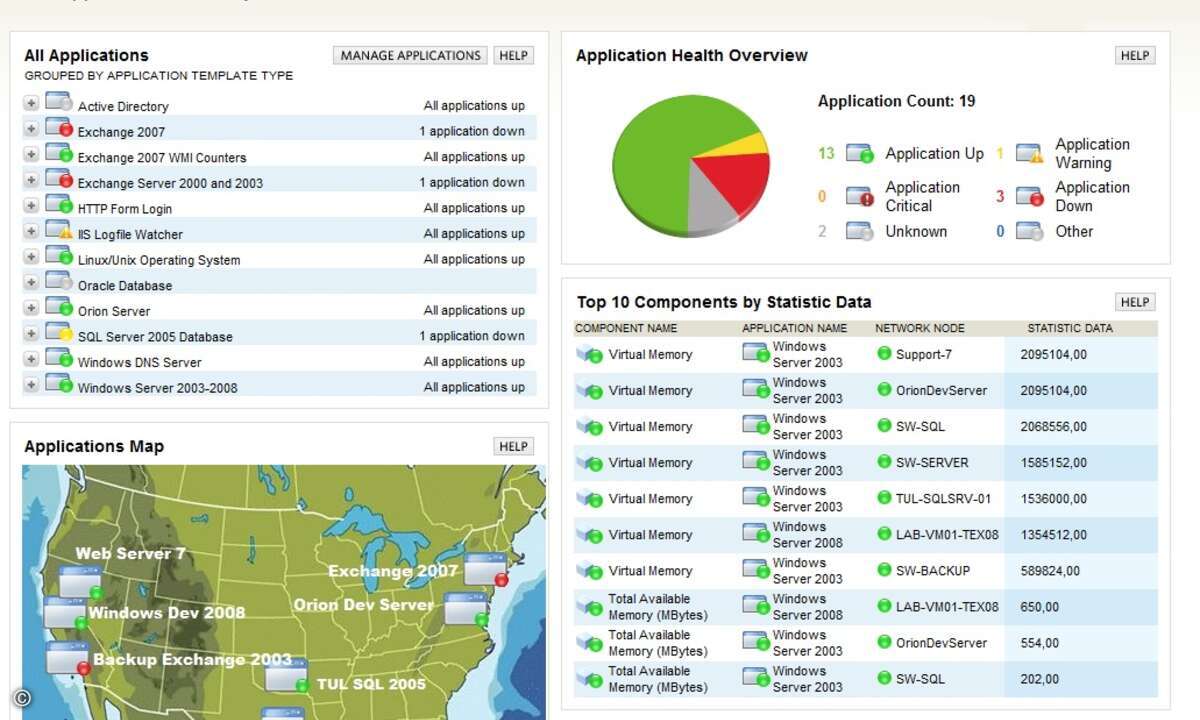Screen dimensions: 1200x720
Task: Sort by the Statistic Data column header
Action: pos(1070,328)
